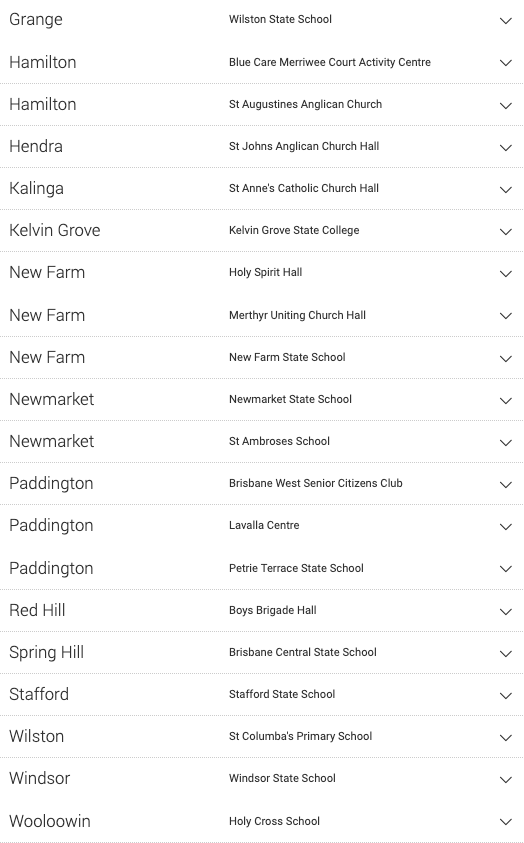This screenshot has width=524, height=843.
Task: Expand Brisbane Central State School chevron
Action: [x=506, y=654]
